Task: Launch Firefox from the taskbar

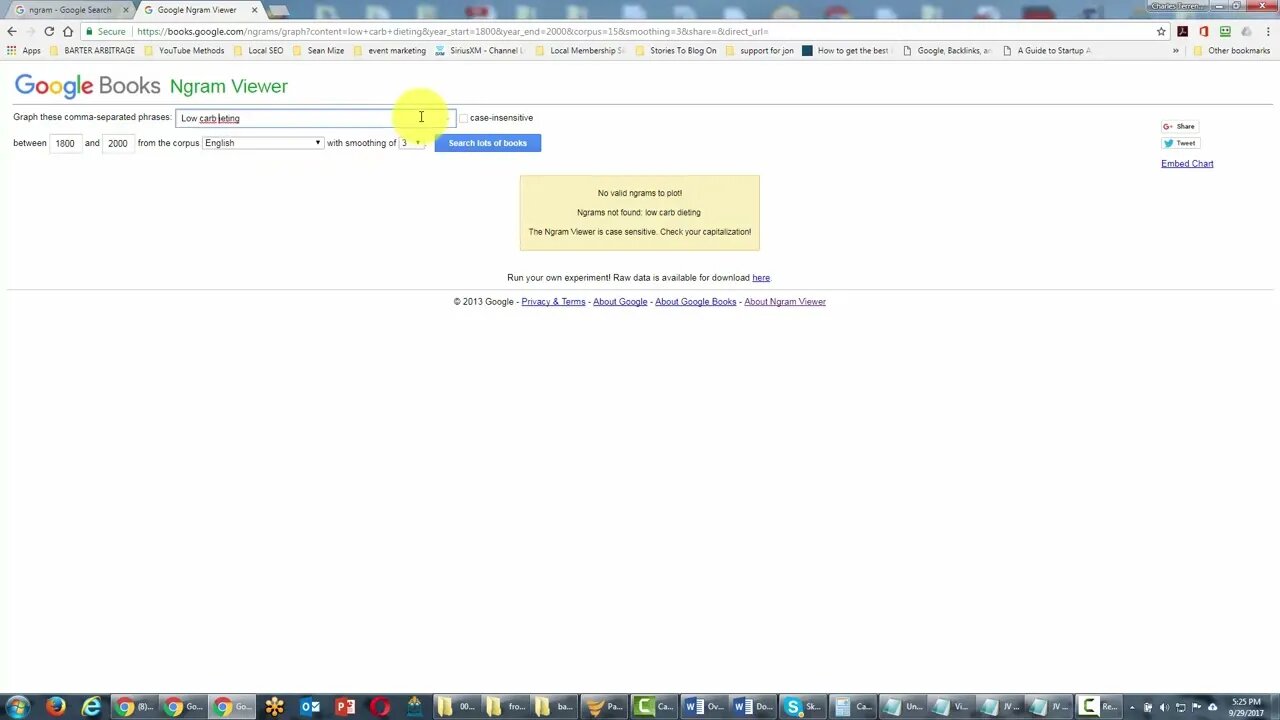Action: point(55,707)
